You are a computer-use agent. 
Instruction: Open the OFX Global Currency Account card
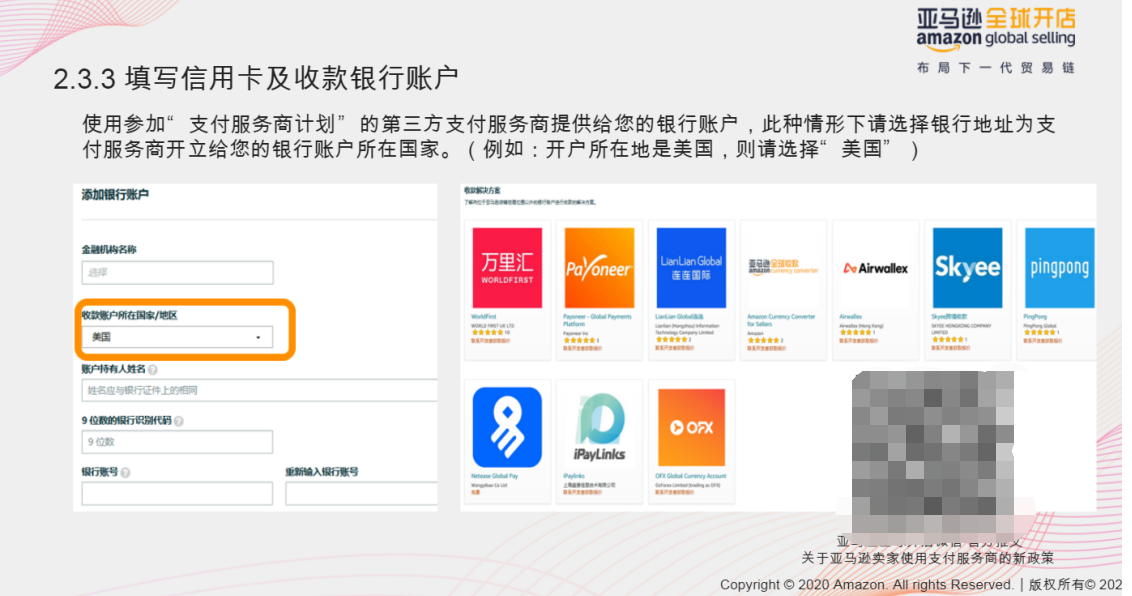(x=692, y=425)
